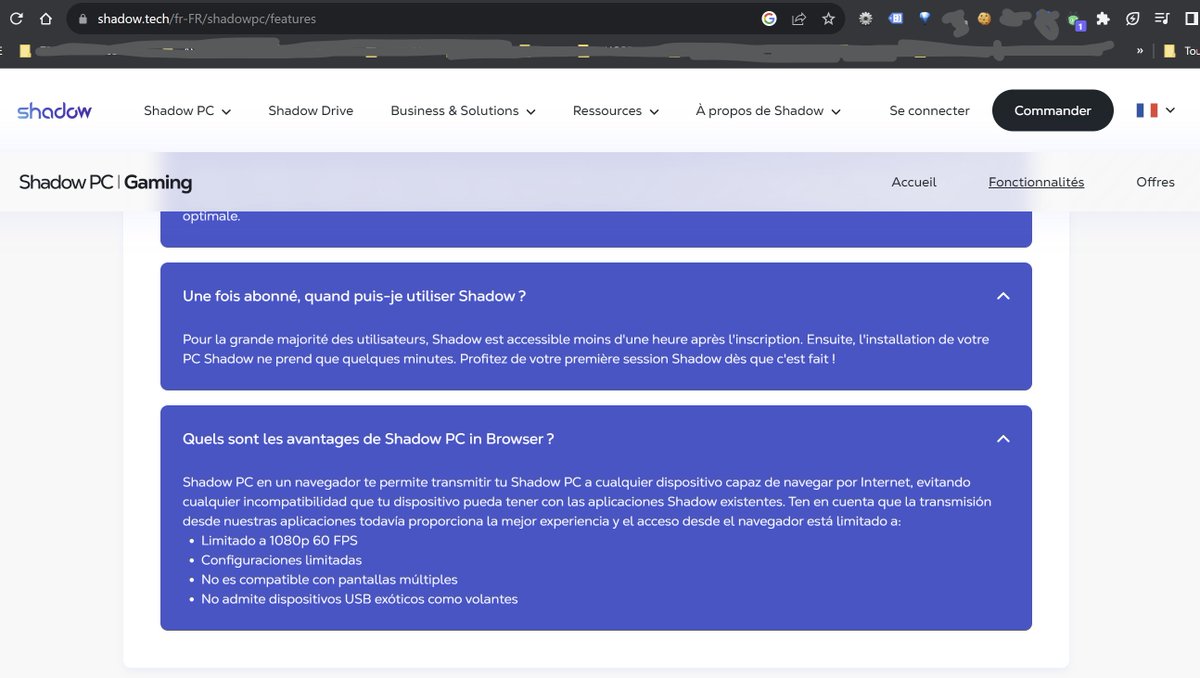
Task: Collapse the 'Une fois abonné' question chevron
Action: 1003,296
